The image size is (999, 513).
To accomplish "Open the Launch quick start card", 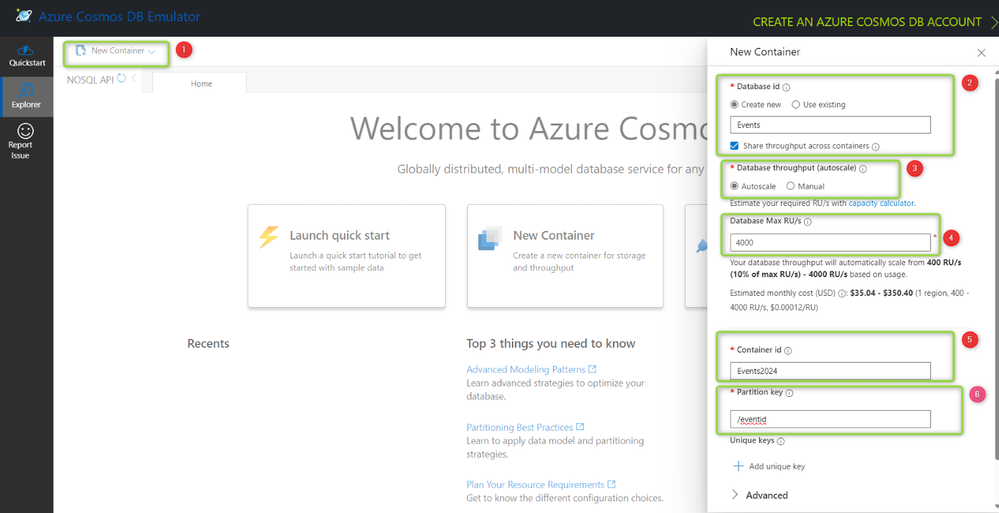I will [x=347, y=256].
